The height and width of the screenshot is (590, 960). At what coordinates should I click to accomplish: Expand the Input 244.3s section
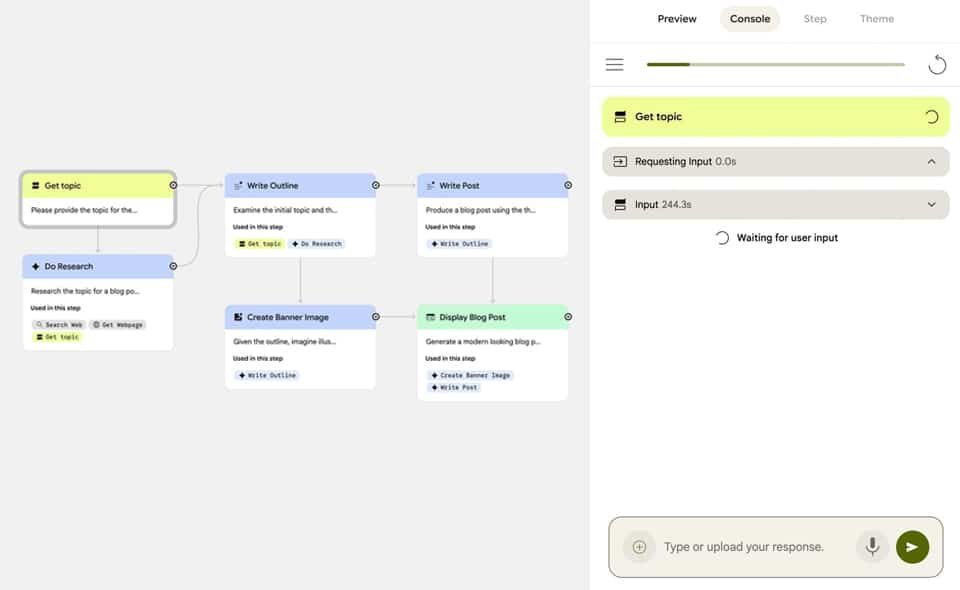931,204
